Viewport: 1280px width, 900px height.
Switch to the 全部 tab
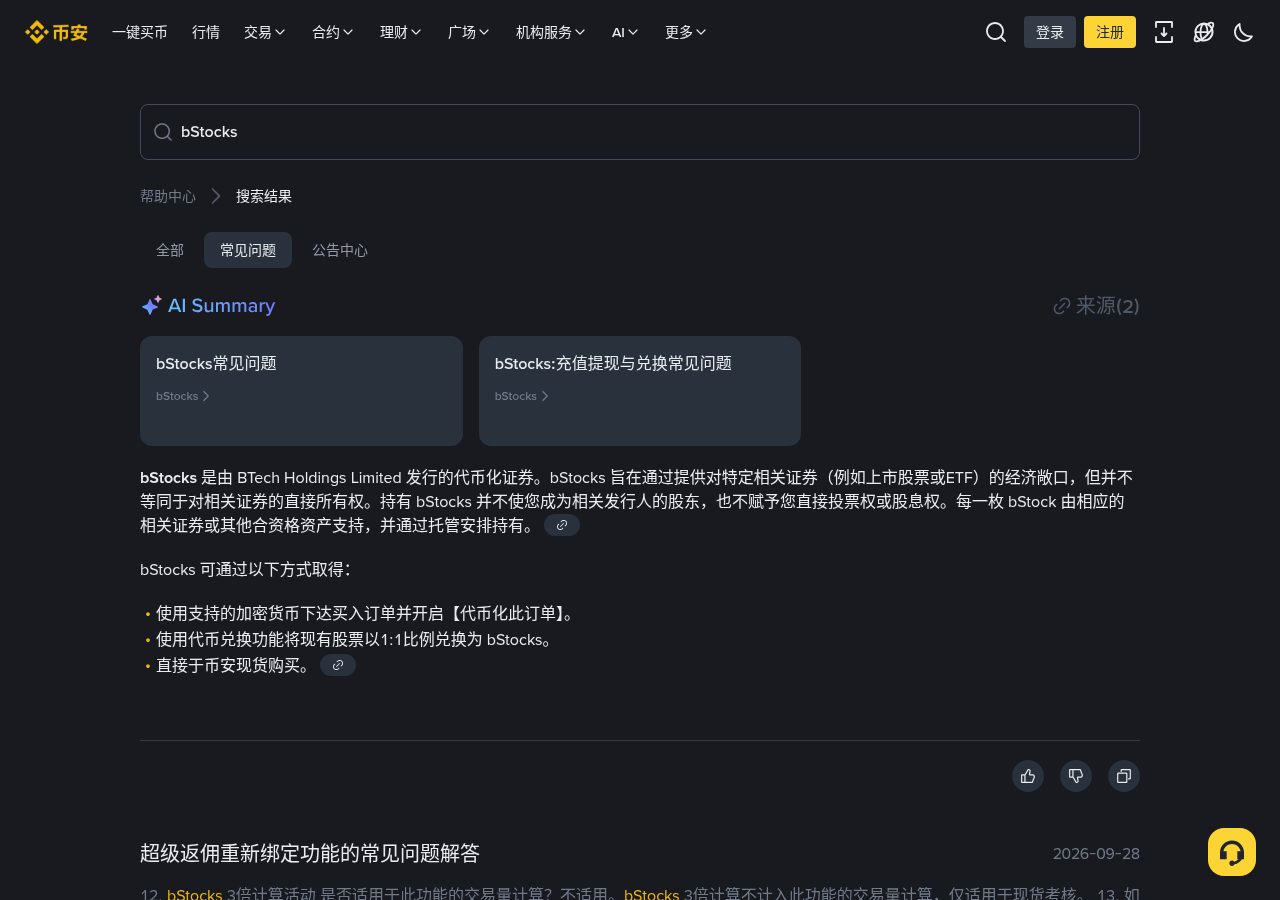point(170,250)
